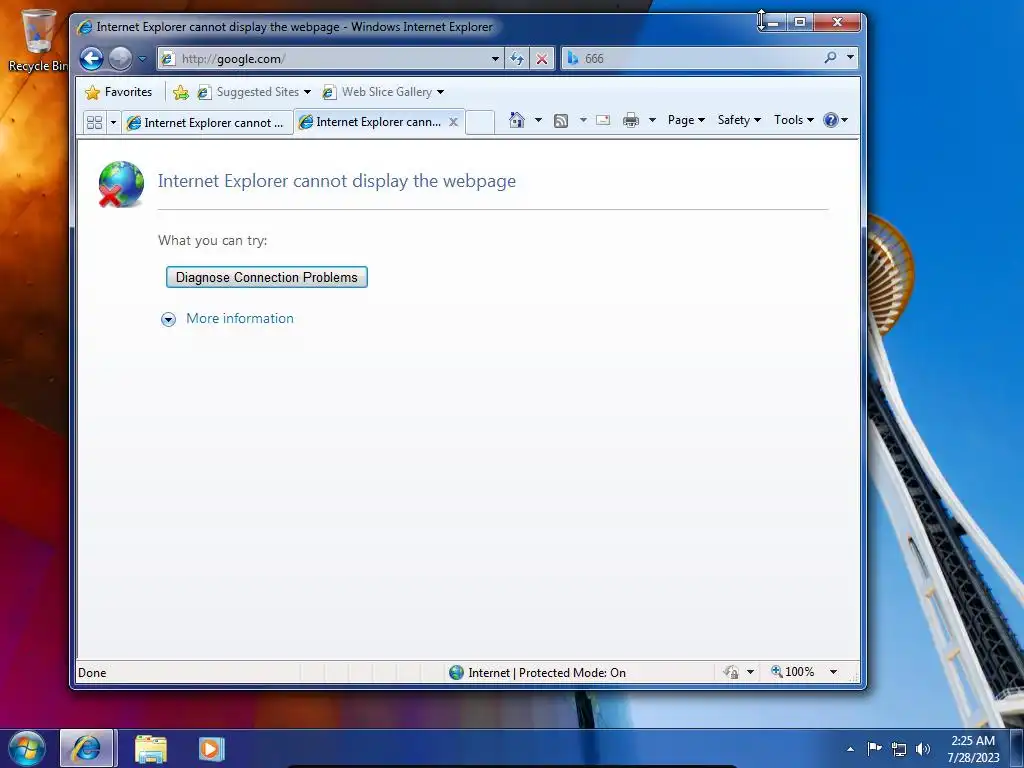This screenshot has height=768, width=1024.
Task: Click the globe error icon on page
Action: [121, 184]
